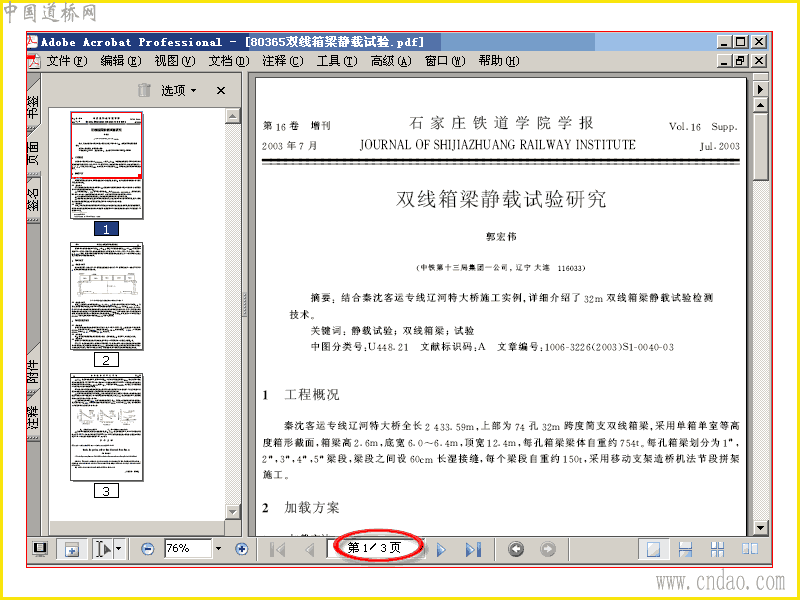Image resolution: width=800 pixels, height=600 pixels.
Task: Go to next page arrow
Action: tap(441, 549)
